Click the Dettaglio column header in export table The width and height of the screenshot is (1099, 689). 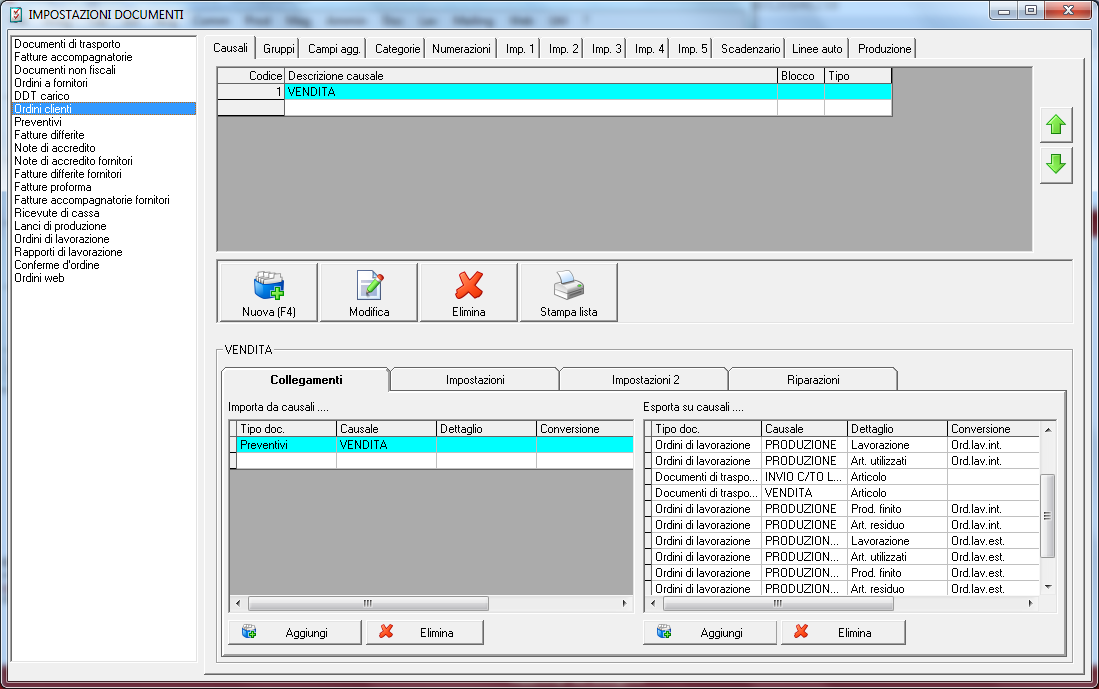coord(897,428)
